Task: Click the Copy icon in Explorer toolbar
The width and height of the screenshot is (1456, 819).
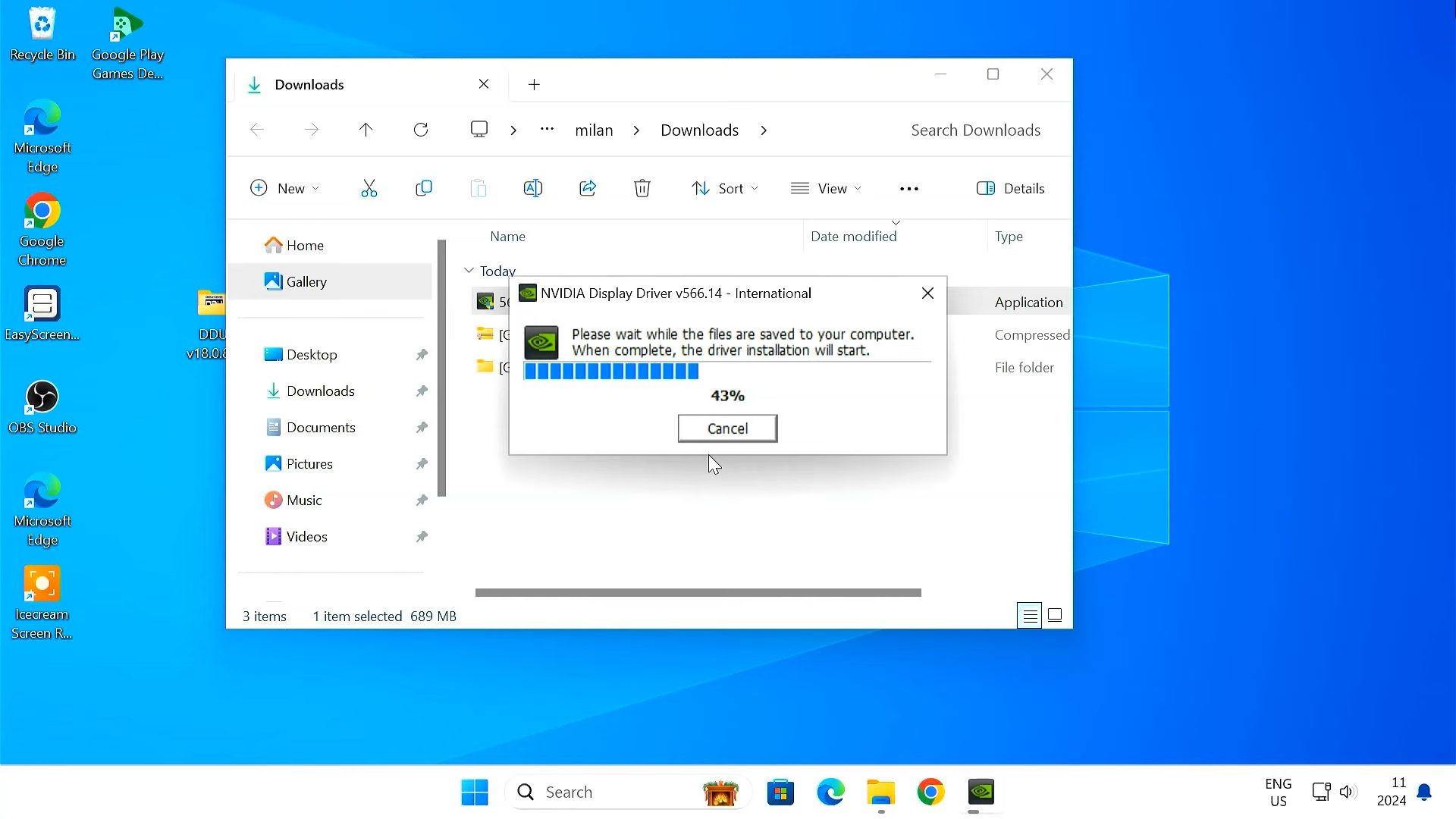Action: pyautogui.click(x=424, y=188)
